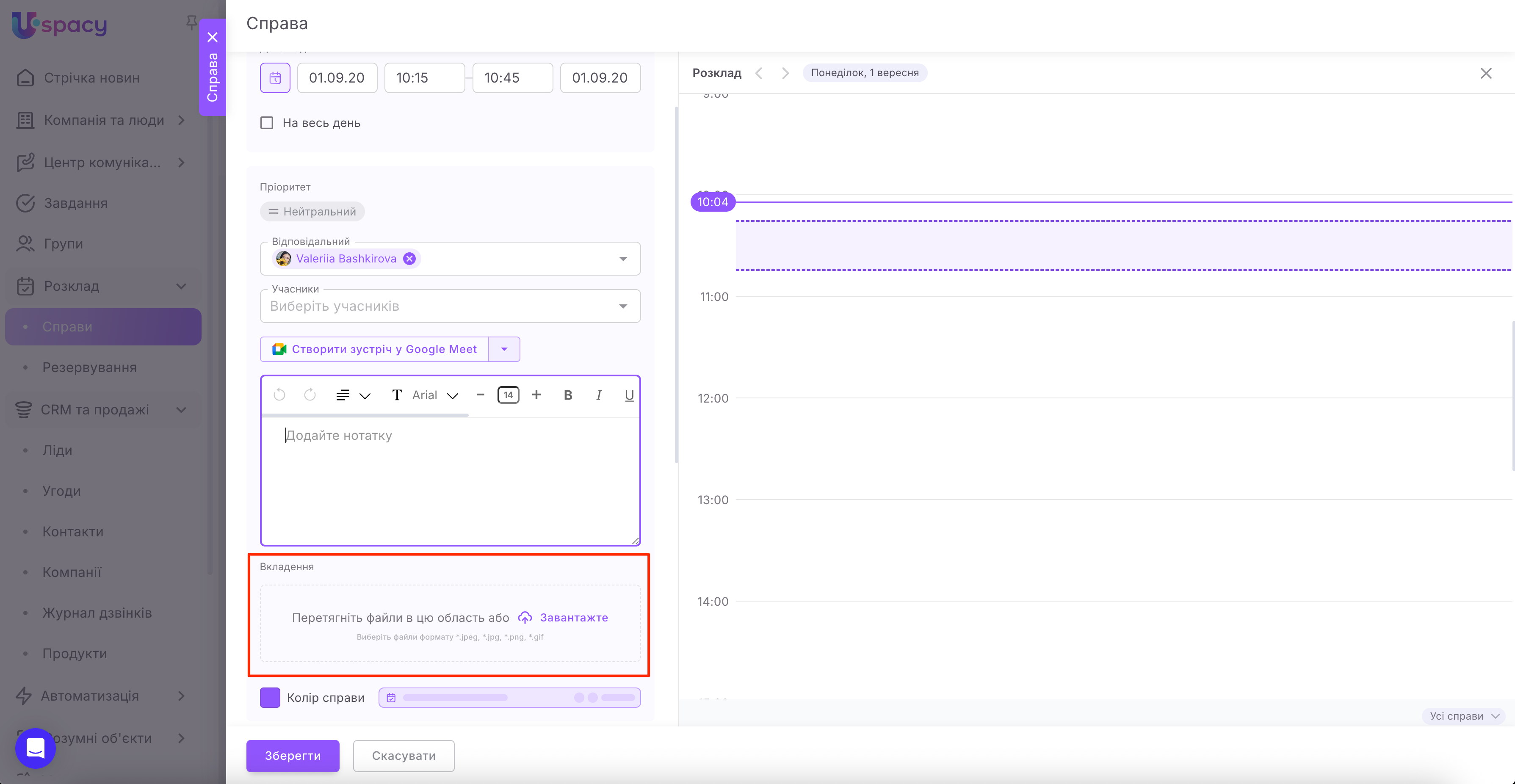Open the chat support bubble
Screen dimensions: 1515x784
click(35, 748)
